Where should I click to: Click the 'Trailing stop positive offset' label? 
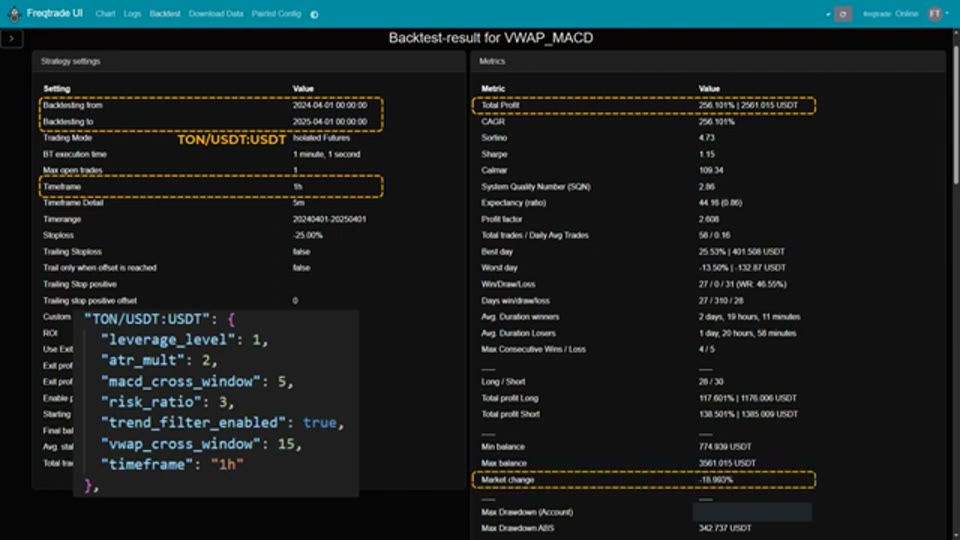pos(90,301)
